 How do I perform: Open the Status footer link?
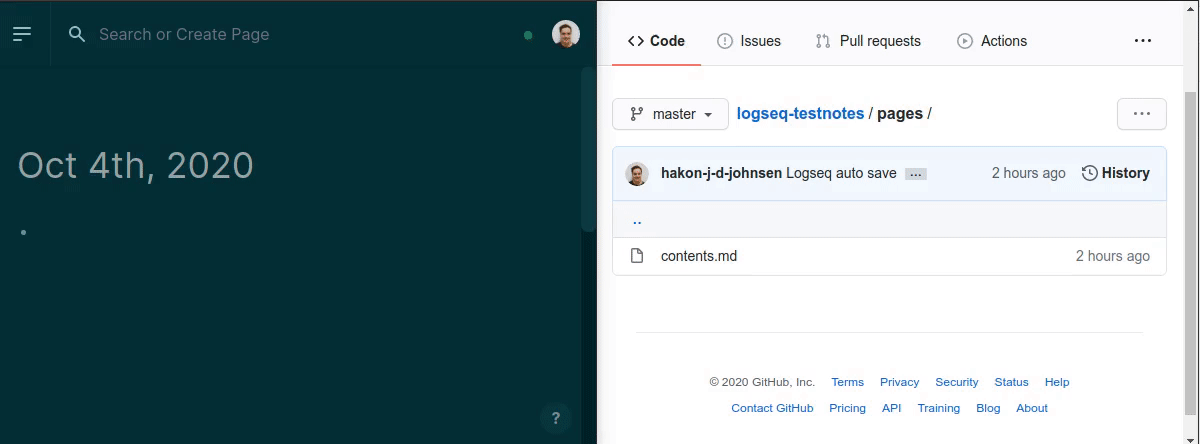[1011, 382]
